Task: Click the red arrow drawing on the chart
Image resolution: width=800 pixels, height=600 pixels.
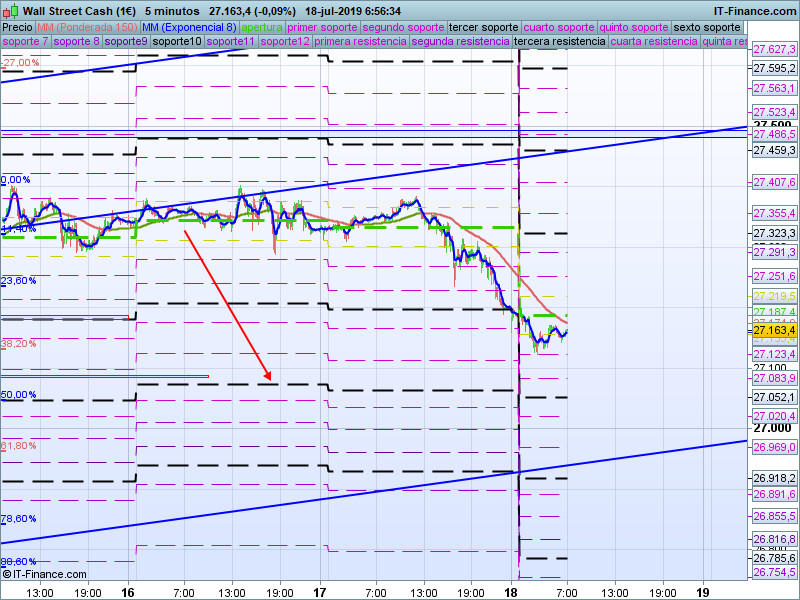Action: (226, 303)
